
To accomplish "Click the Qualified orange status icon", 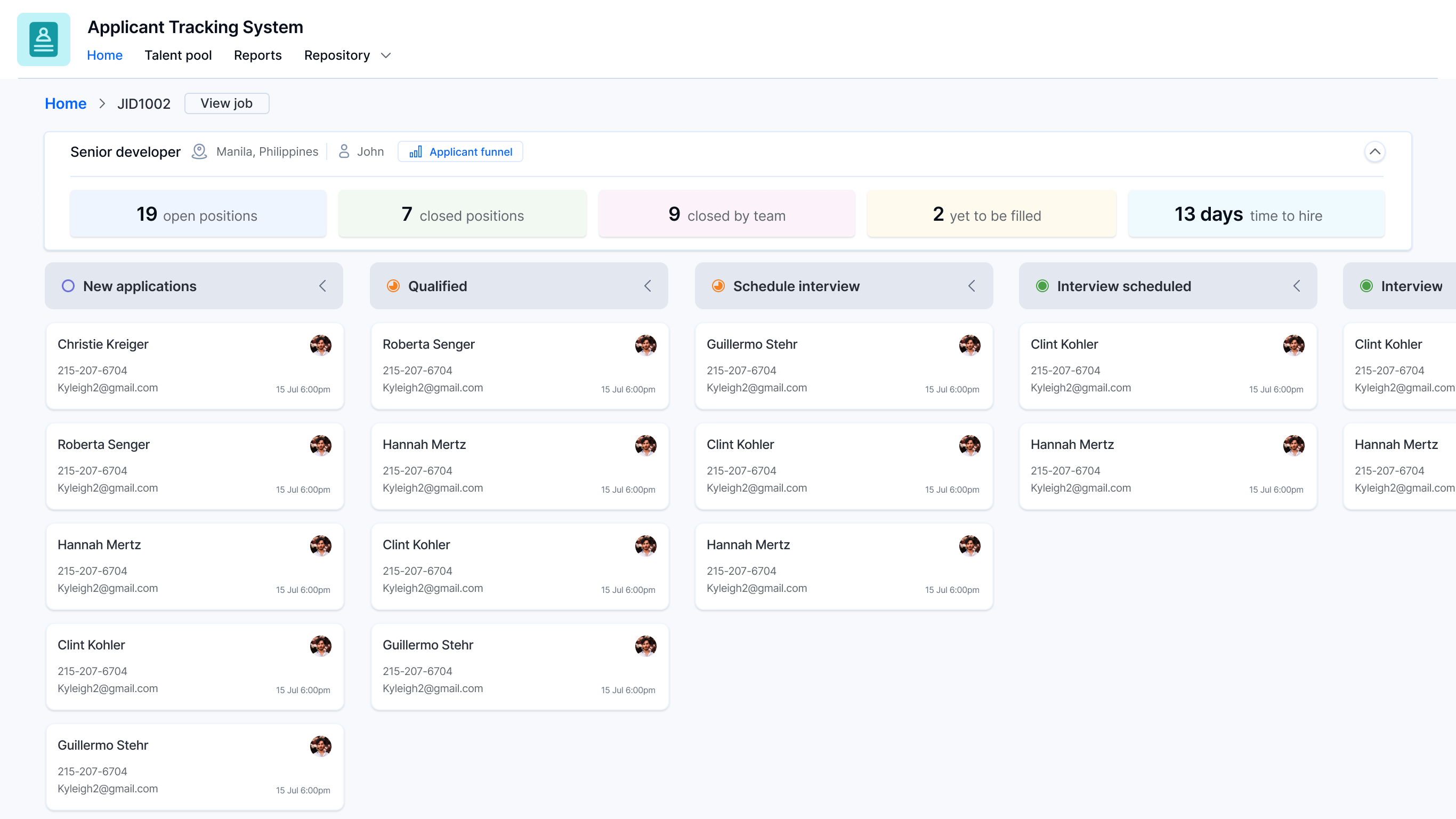I will tap(393, 286).
